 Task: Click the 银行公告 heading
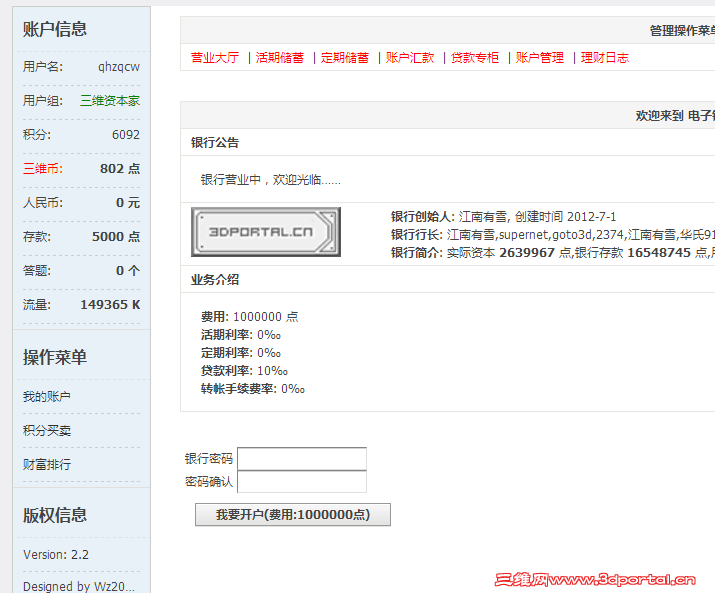(215, 142)
